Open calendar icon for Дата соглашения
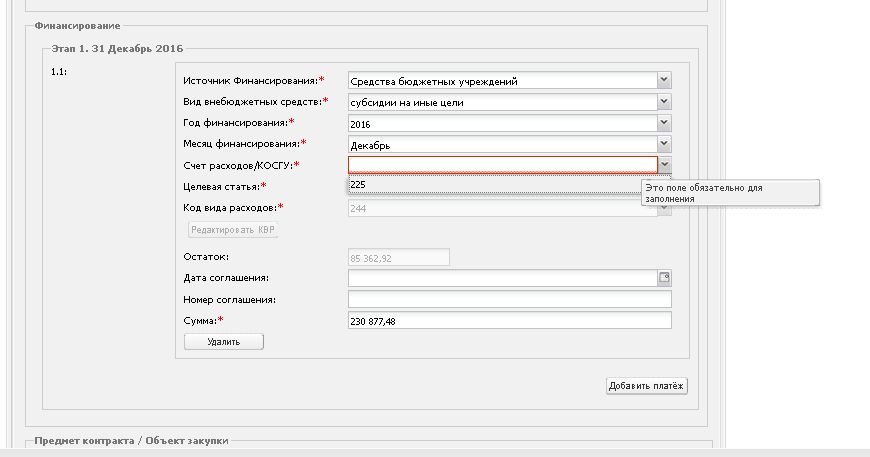The width and height of the screenshot is (870, 457). point(664,278)
